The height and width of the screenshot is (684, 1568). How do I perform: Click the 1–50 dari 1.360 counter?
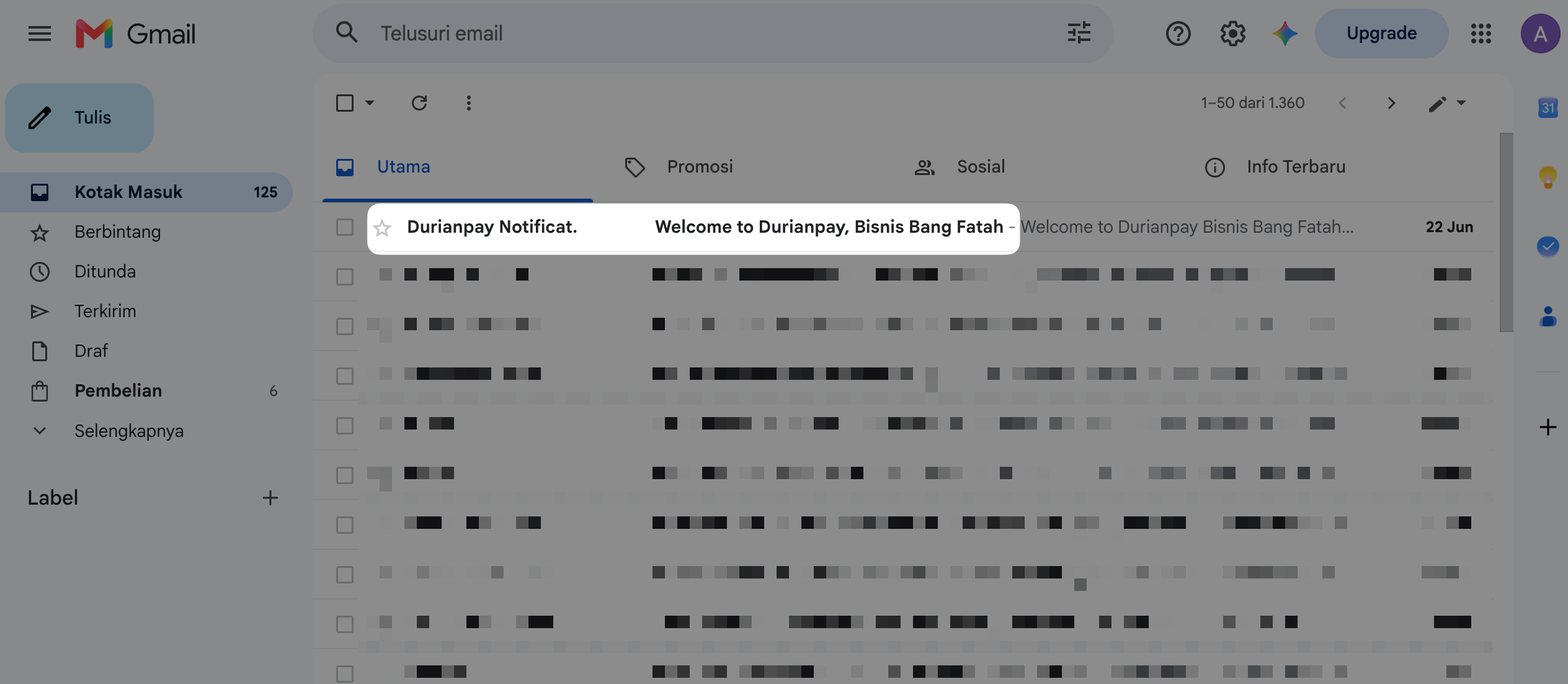tap(1252, 103)
